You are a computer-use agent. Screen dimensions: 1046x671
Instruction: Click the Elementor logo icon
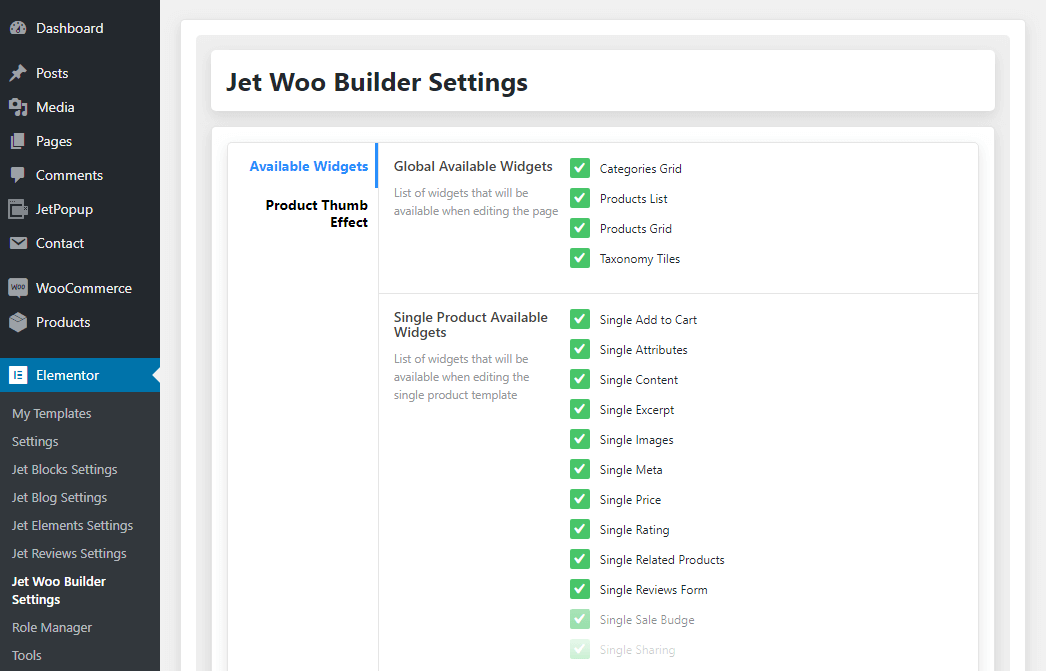[x=18, y=375]
